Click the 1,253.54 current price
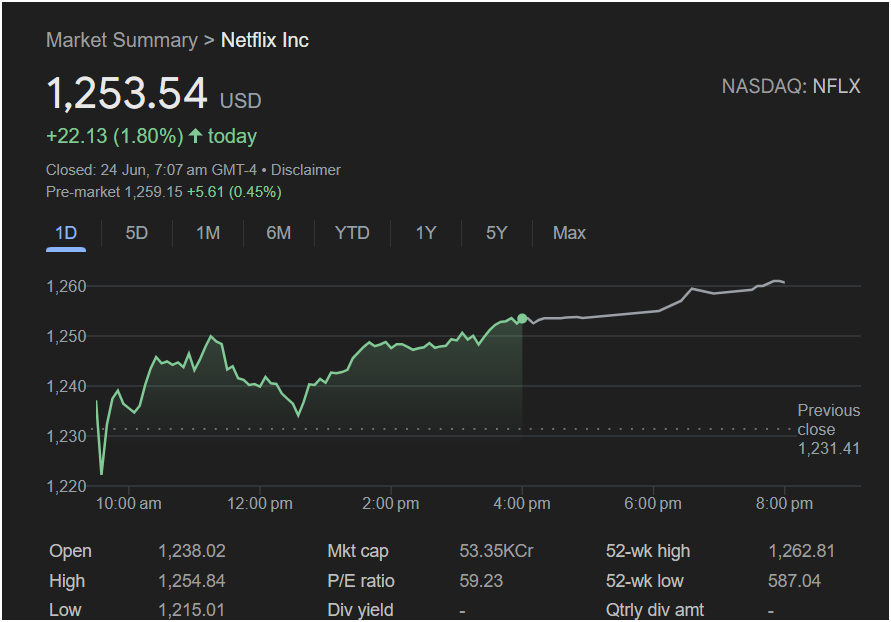 pyautogui.click(x=127, y=93)
